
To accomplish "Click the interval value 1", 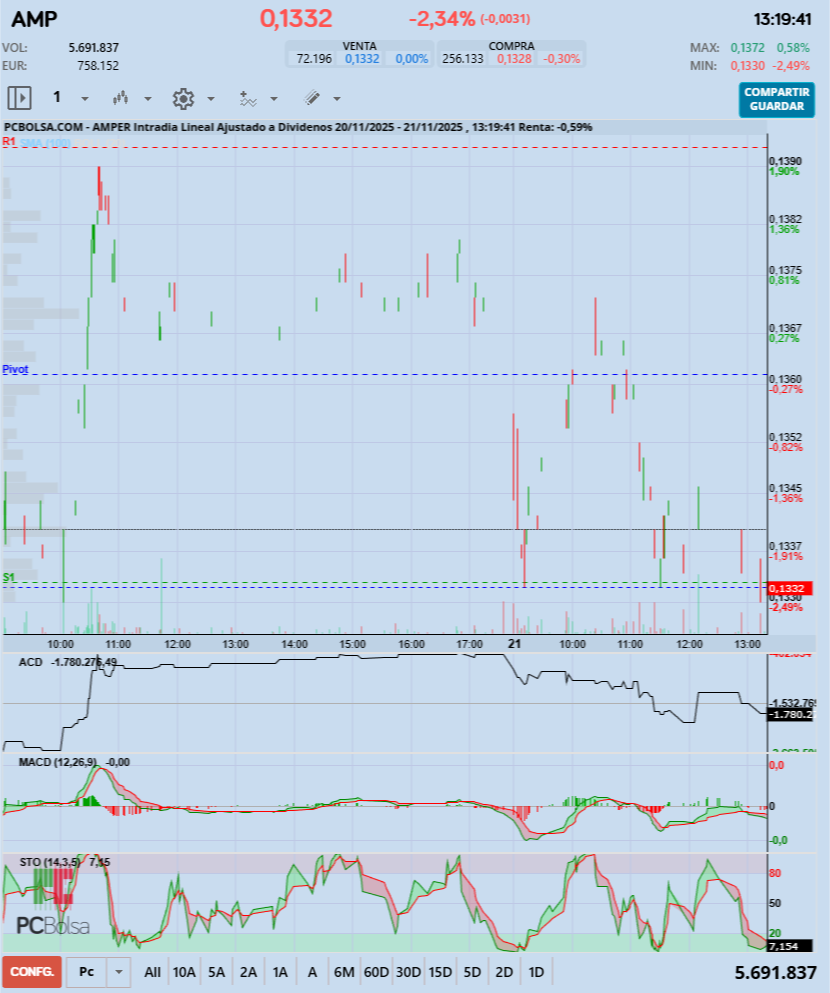I will (x=57, y=97).
